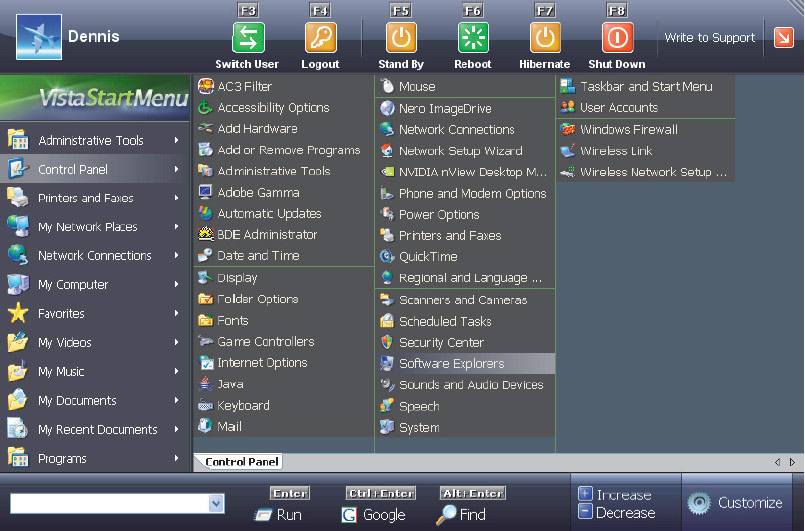
Task: Click the orange arrow icon beside Write to Support
Action: 783,38
